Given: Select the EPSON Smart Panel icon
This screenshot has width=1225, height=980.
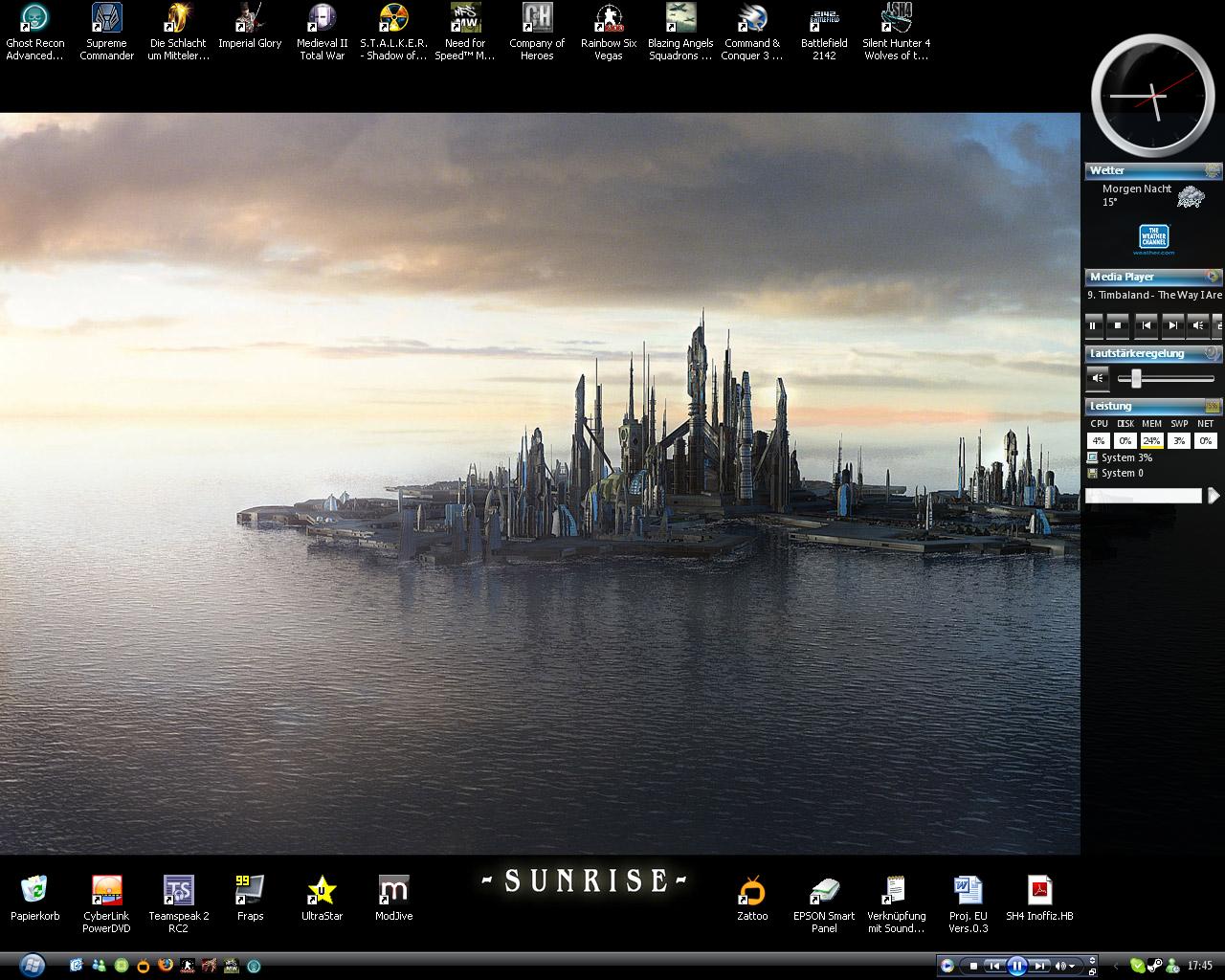Looking at the screenshot, I should tap(824, 903).
